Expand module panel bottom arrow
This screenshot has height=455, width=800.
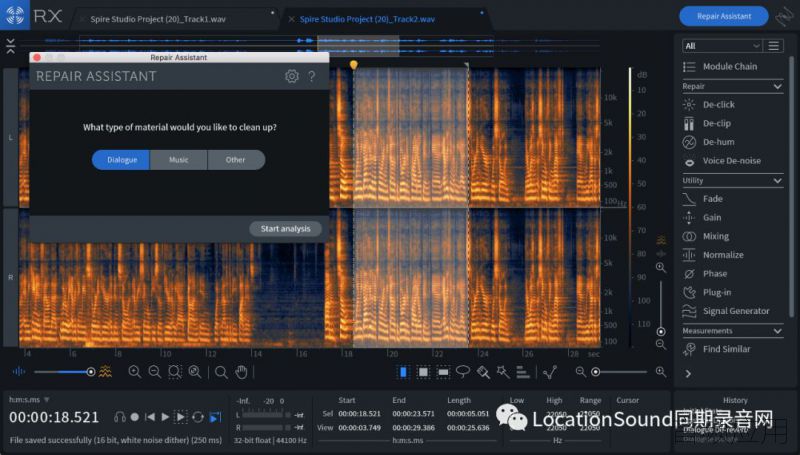[688, 374]
